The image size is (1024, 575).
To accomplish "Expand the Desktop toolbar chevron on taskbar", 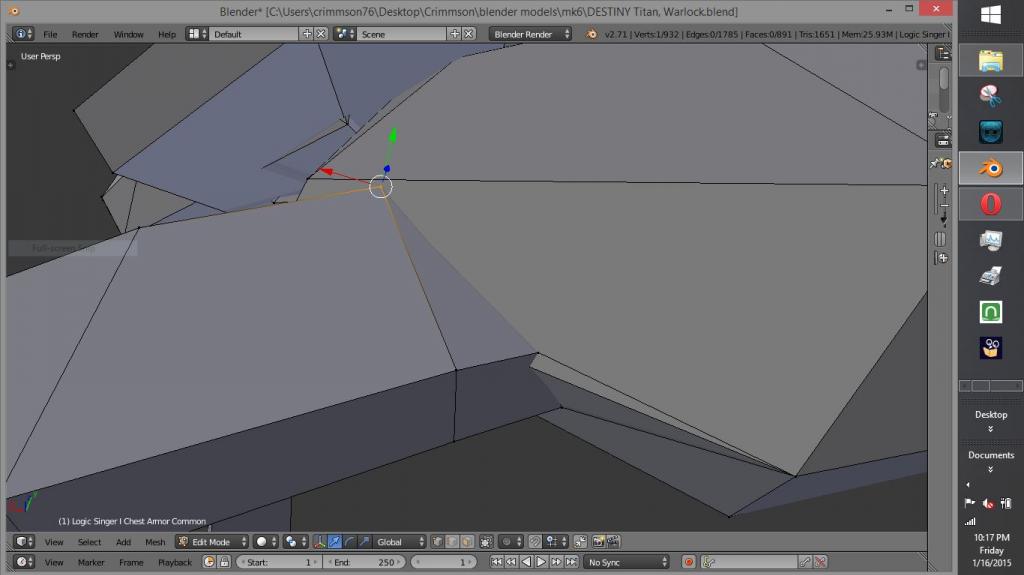I will click(991, 429).
